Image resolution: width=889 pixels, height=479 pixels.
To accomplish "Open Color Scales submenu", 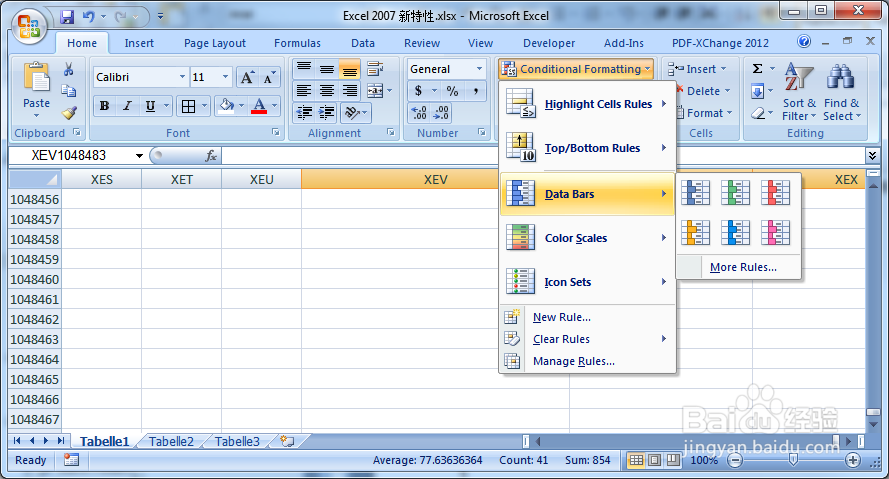I will click(587, 238).
